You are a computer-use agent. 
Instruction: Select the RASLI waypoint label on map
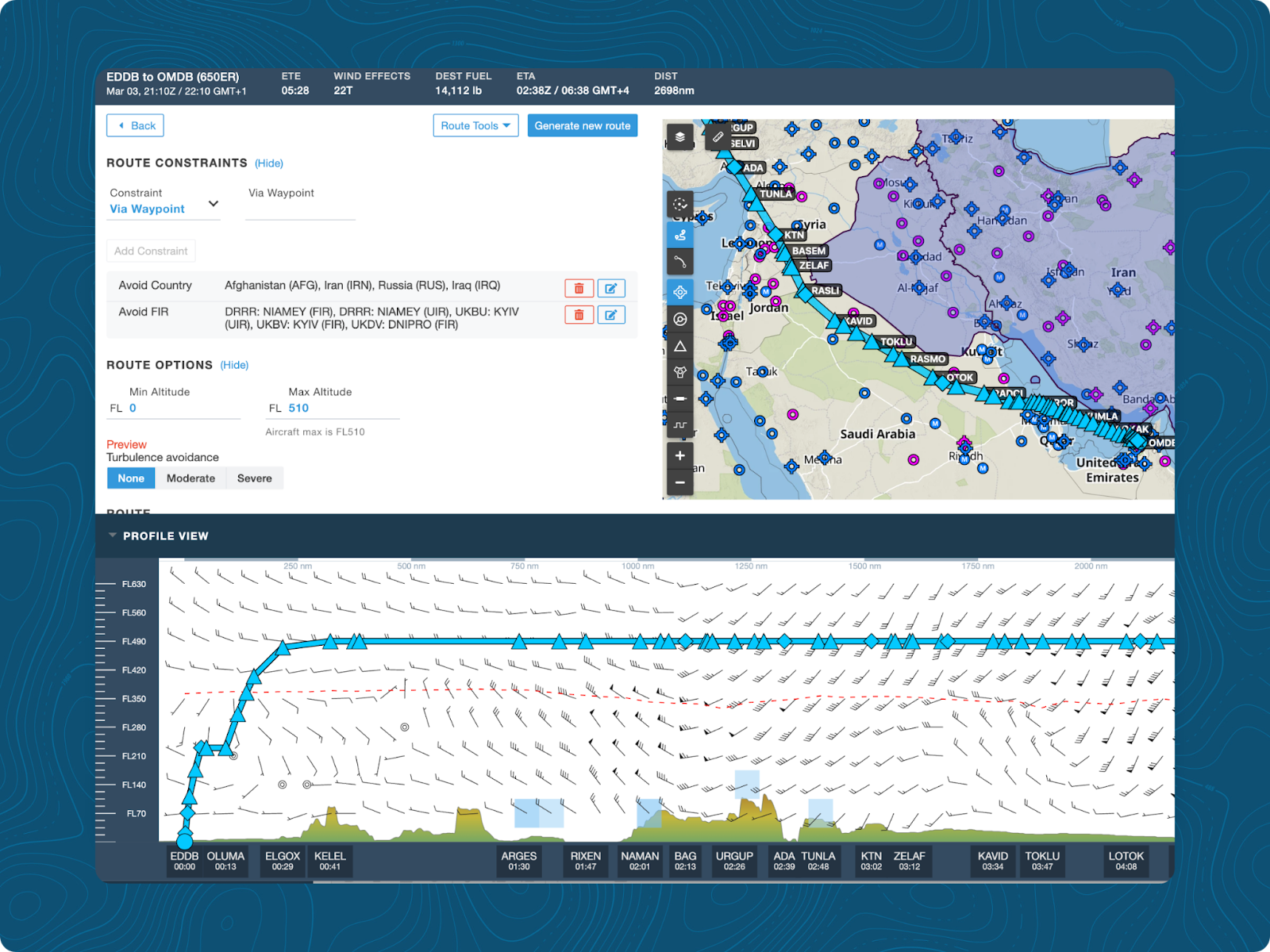(x=825, y=290)
